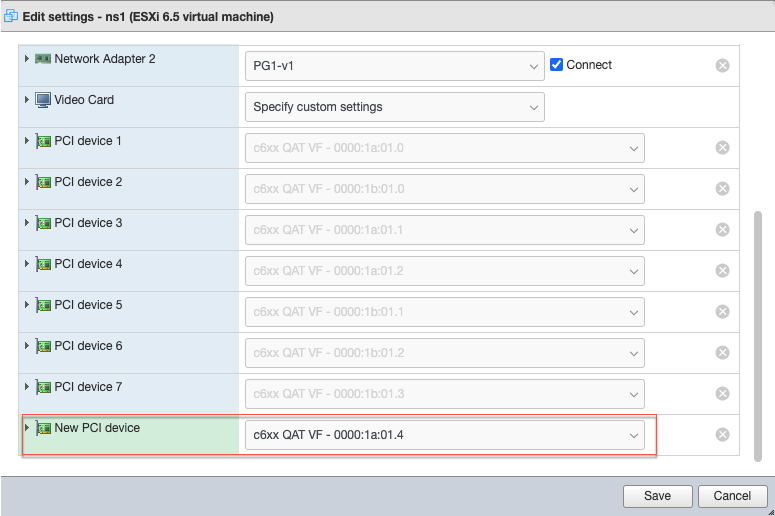Click the PCI device 4 card icon
The image size is (775, 516).
click(x=43, y=264)
